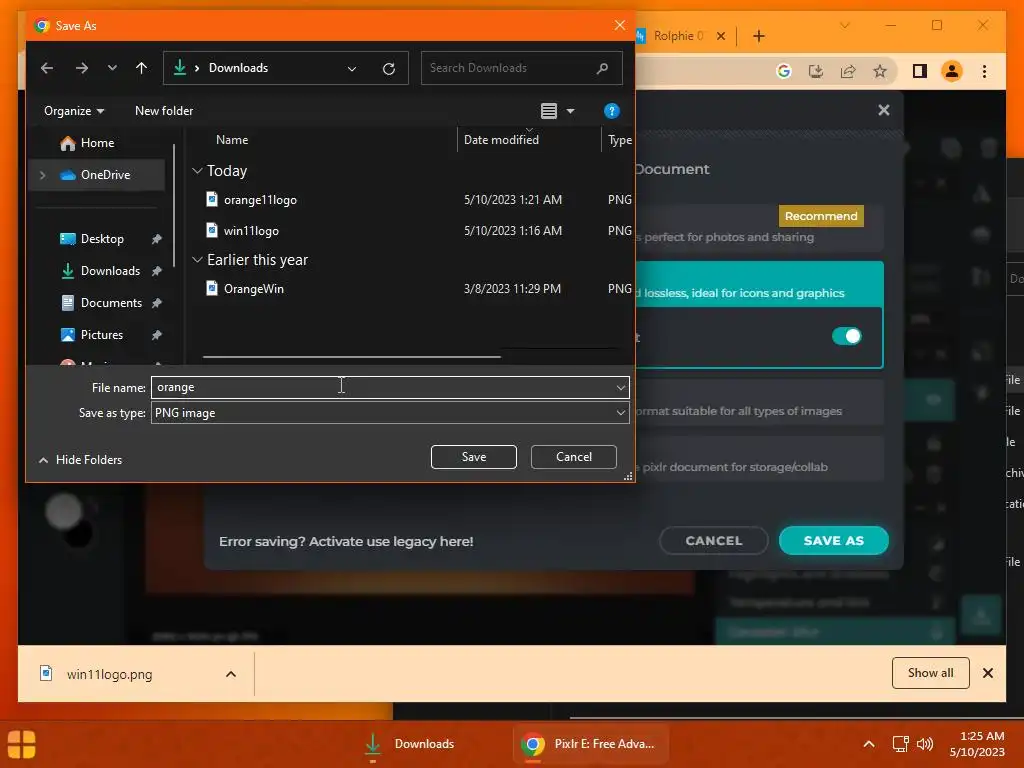The width and height of the screenshot is (1024, 768).
Task: Open Documents quick access folder
Action: [96, 303]
